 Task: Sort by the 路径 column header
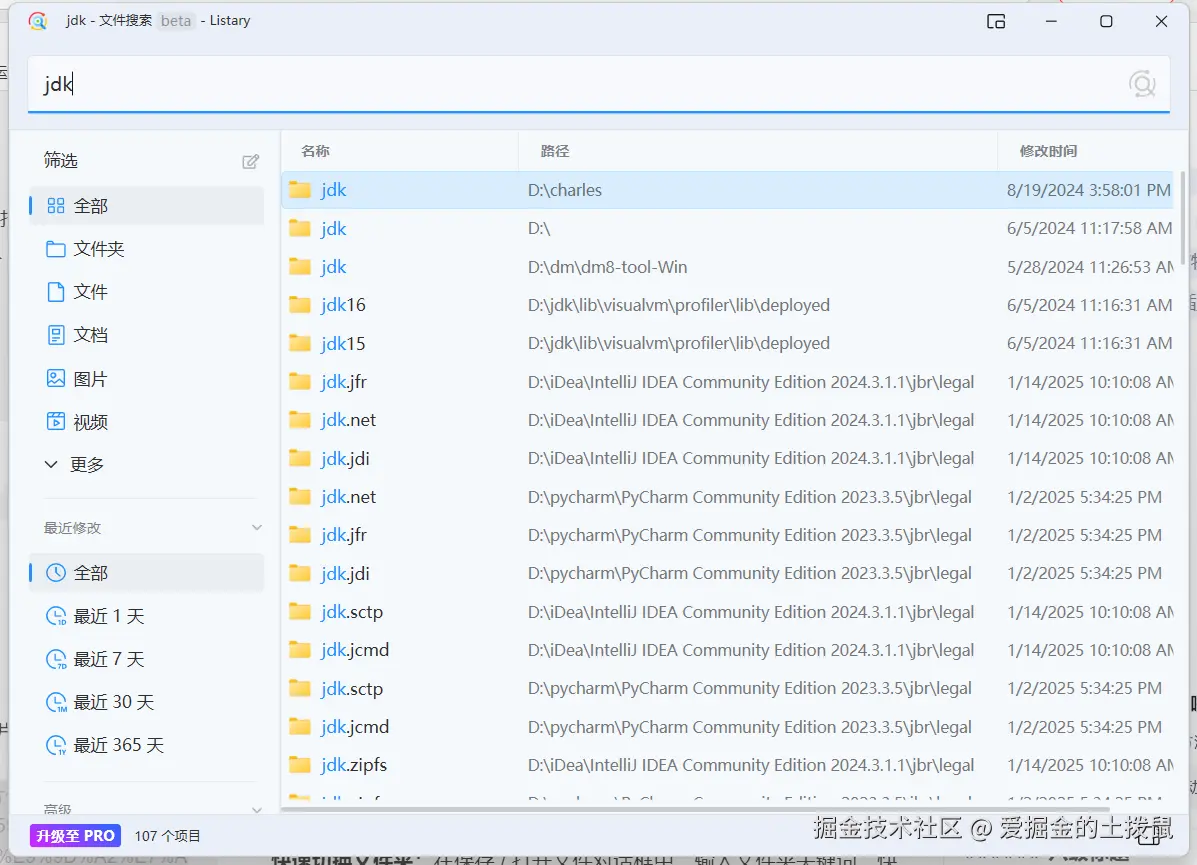coord(555,151)
